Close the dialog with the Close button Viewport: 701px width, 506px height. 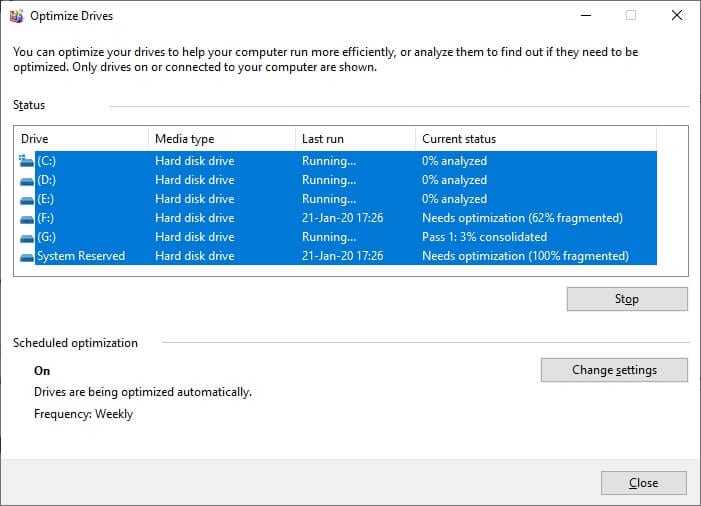[643, 483]
